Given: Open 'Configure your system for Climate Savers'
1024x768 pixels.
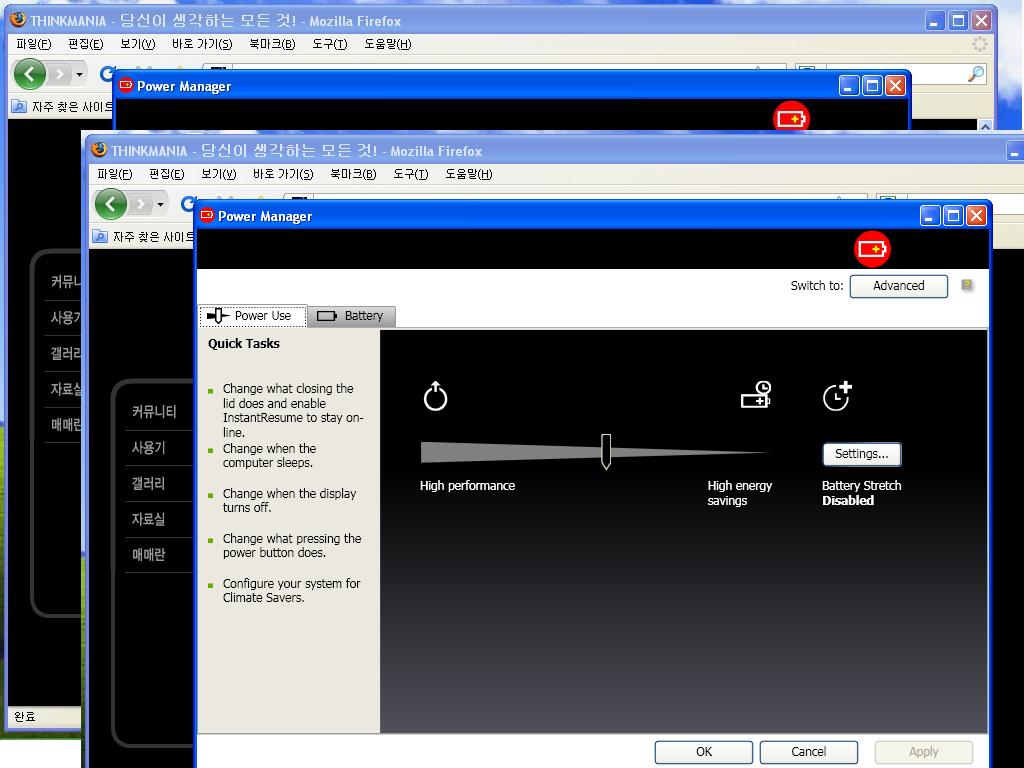Looking at the screenshot, I should 291,591.
